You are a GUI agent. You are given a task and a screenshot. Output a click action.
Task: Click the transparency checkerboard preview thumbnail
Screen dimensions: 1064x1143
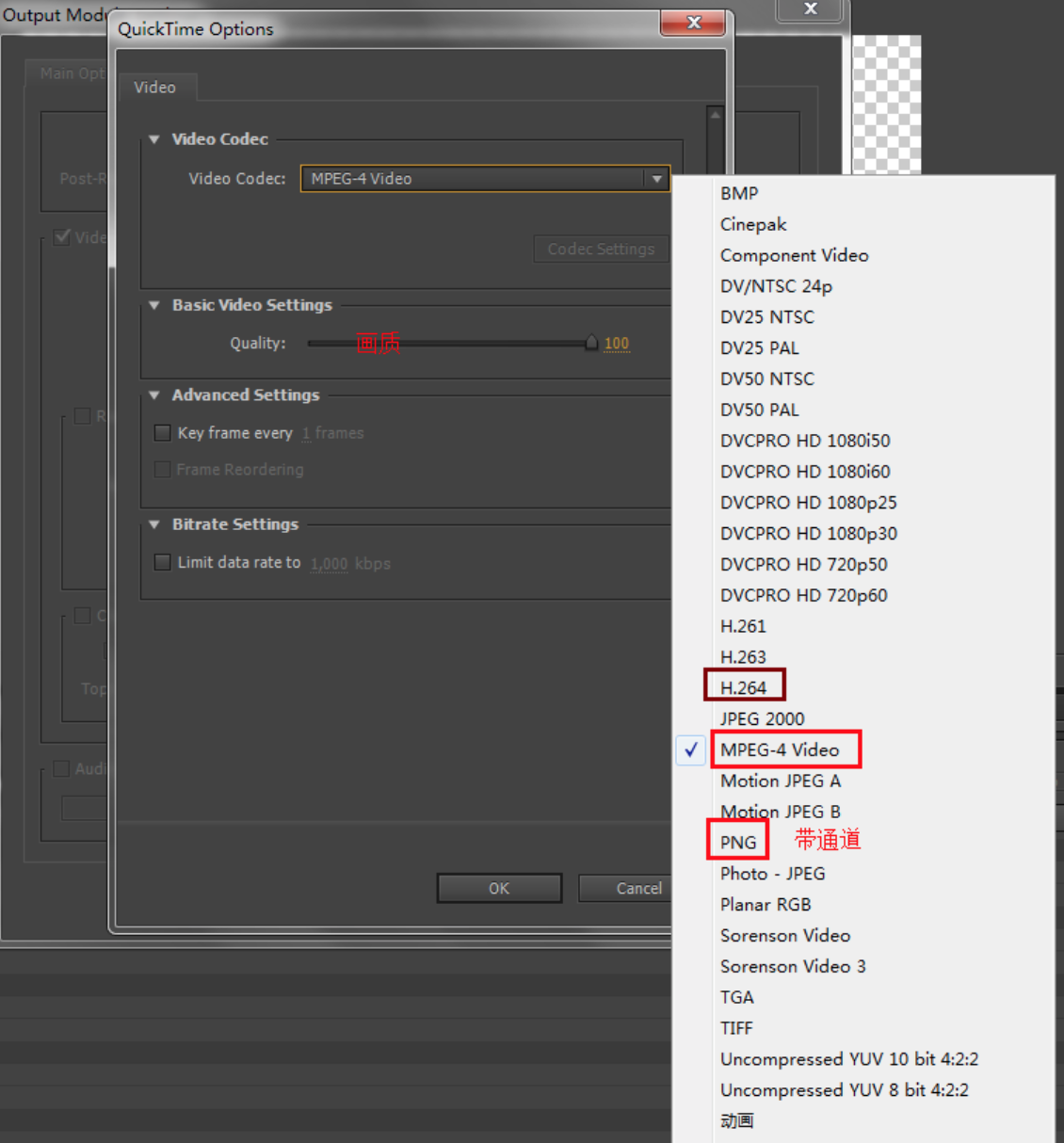[887, 105]
